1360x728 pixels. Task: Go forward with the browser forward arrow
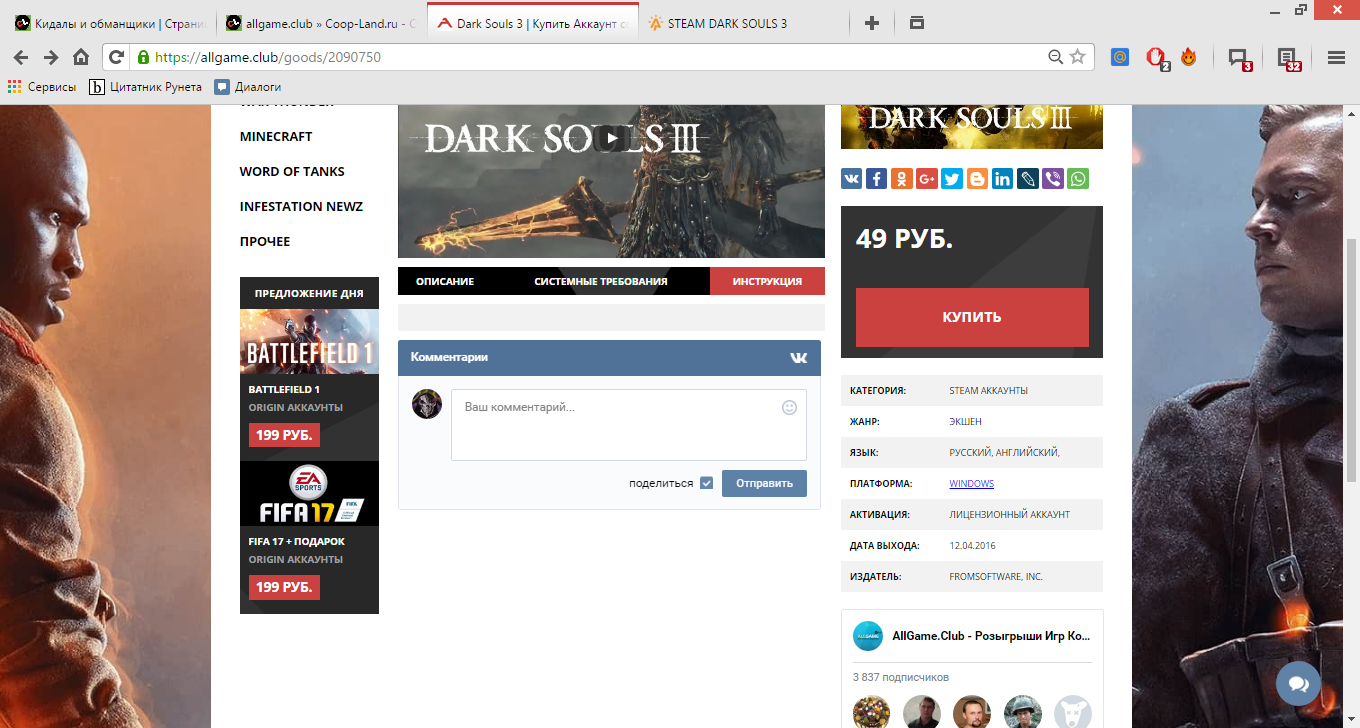point(51,57)
